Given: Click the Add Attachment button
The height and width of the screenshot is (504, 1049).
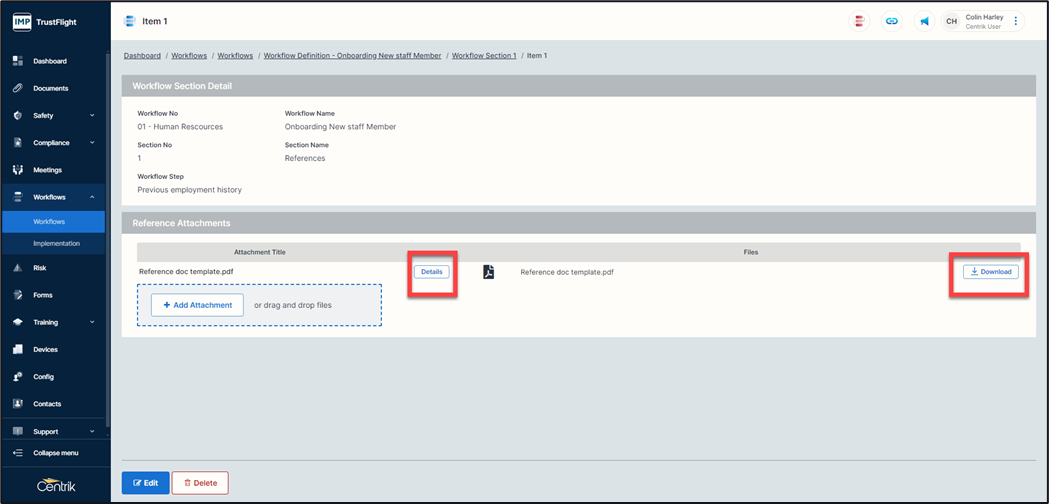Looking at the screenshot, I should pos(197,305).
